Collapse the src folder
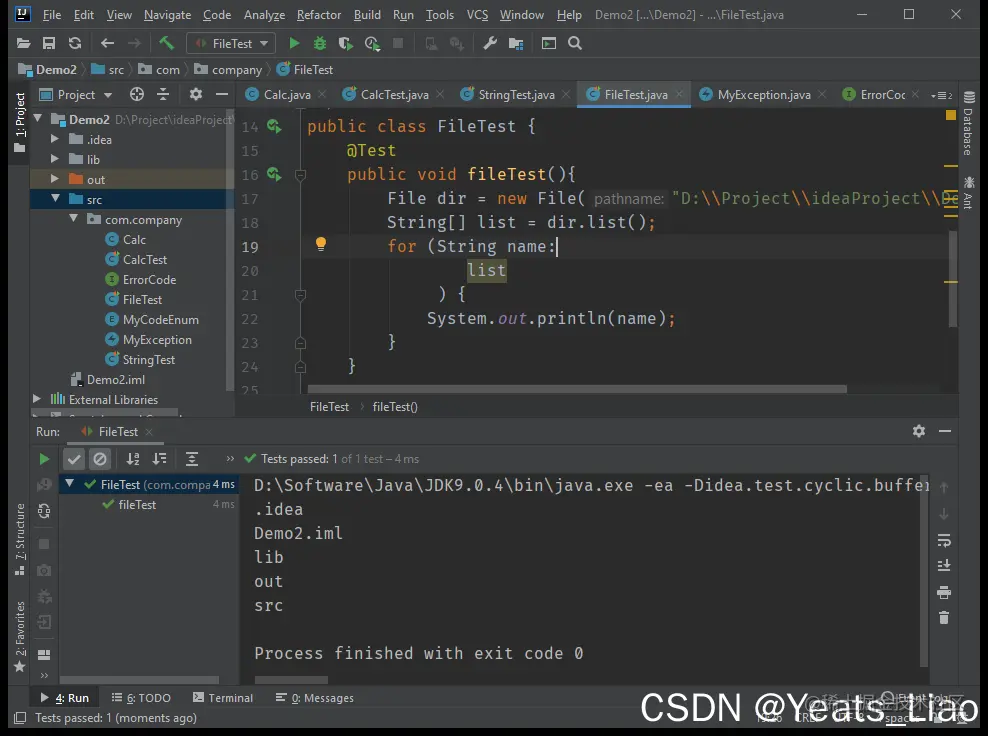This screenshot has width=988, height=736. pos(55,198)
